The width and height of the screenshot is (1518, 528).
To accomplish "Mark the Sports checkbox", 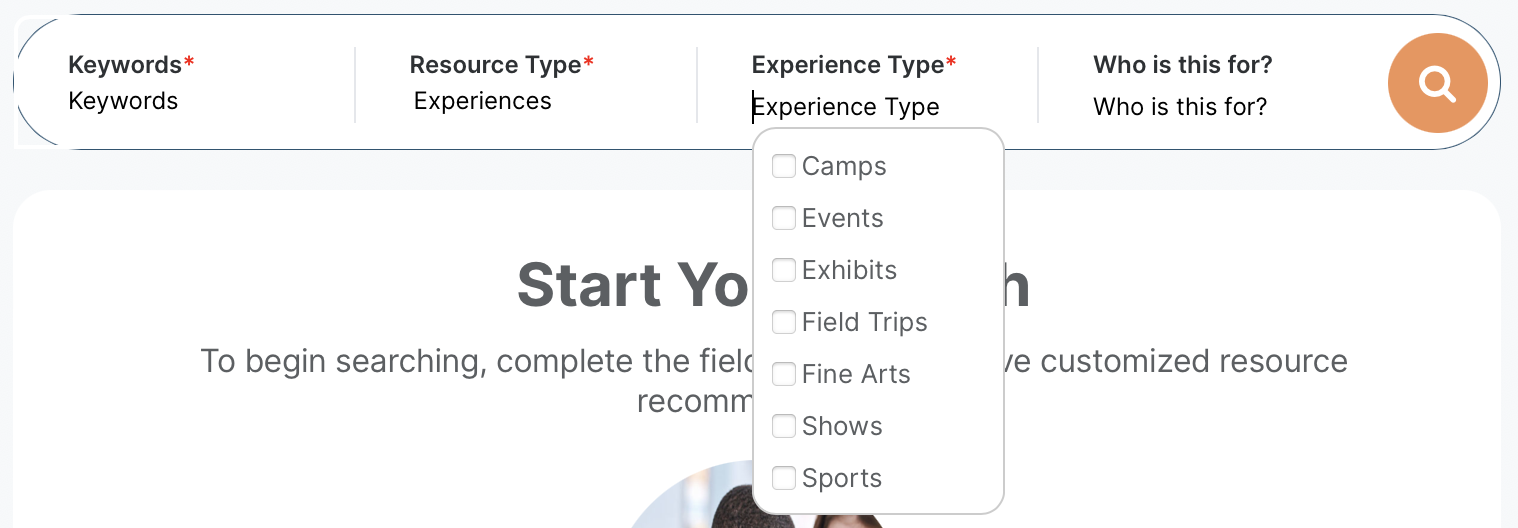I will click(x=784, y=478).
